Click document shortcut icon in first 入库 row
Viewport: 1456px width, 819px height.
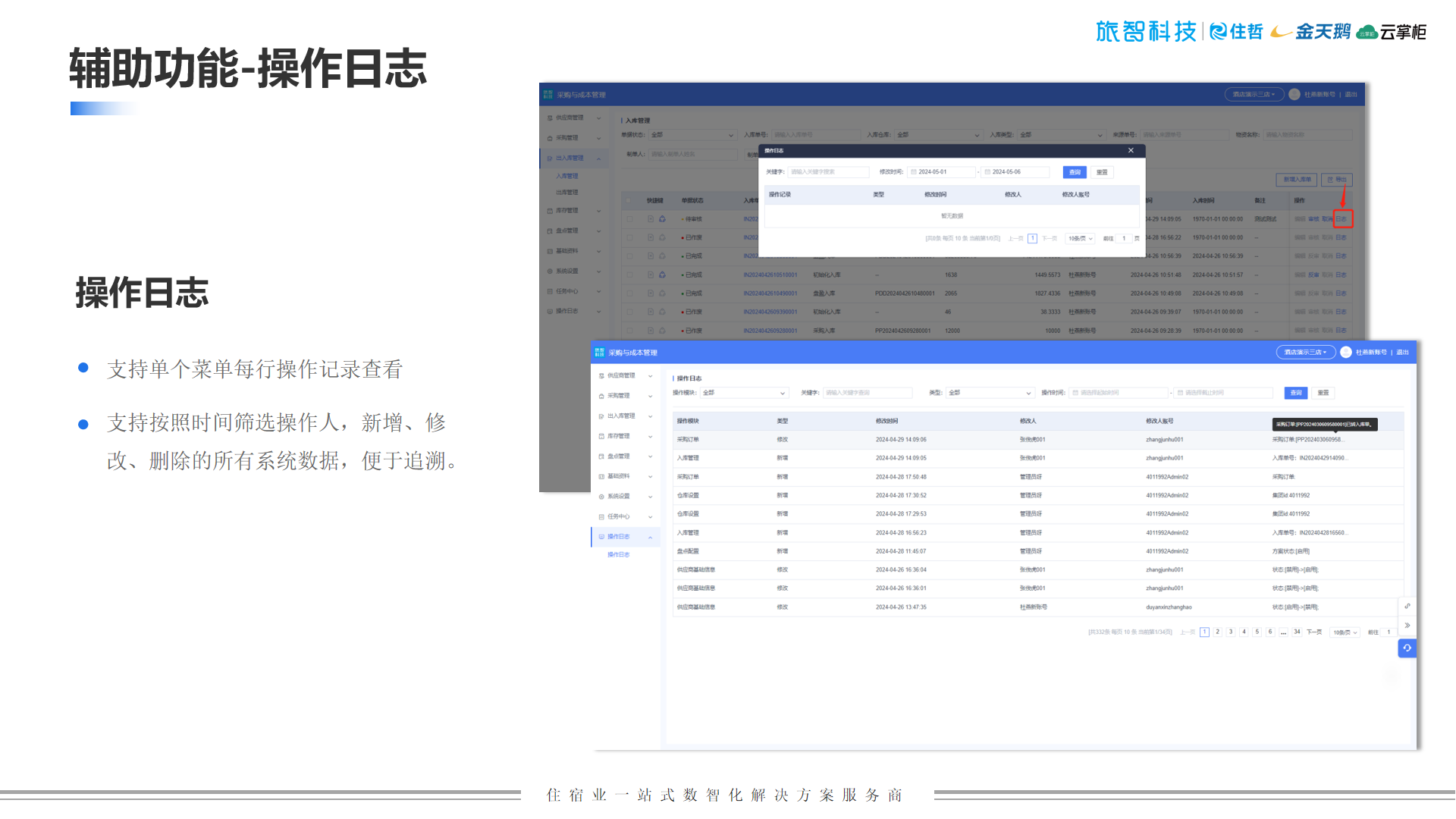pos(650,219)
